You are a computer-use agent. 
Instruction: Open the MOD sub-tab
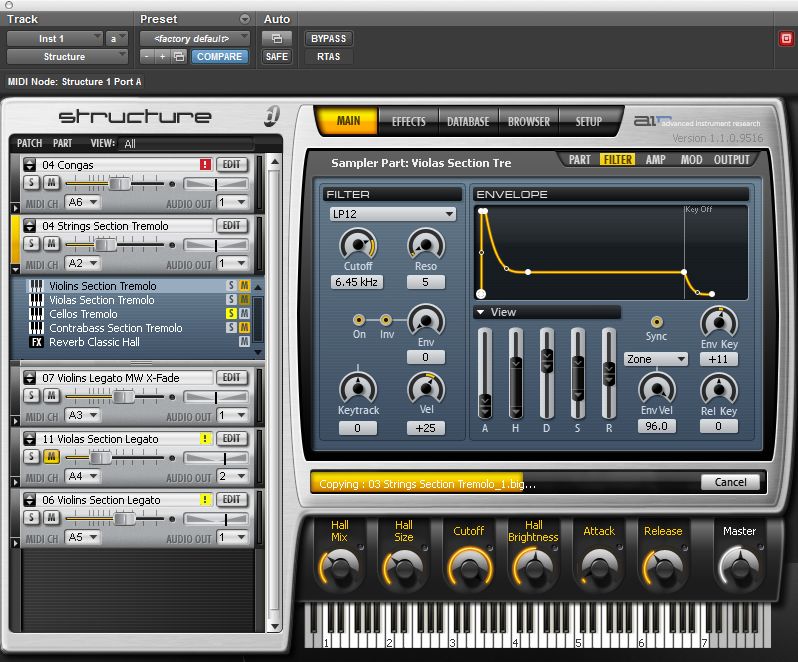691,160
